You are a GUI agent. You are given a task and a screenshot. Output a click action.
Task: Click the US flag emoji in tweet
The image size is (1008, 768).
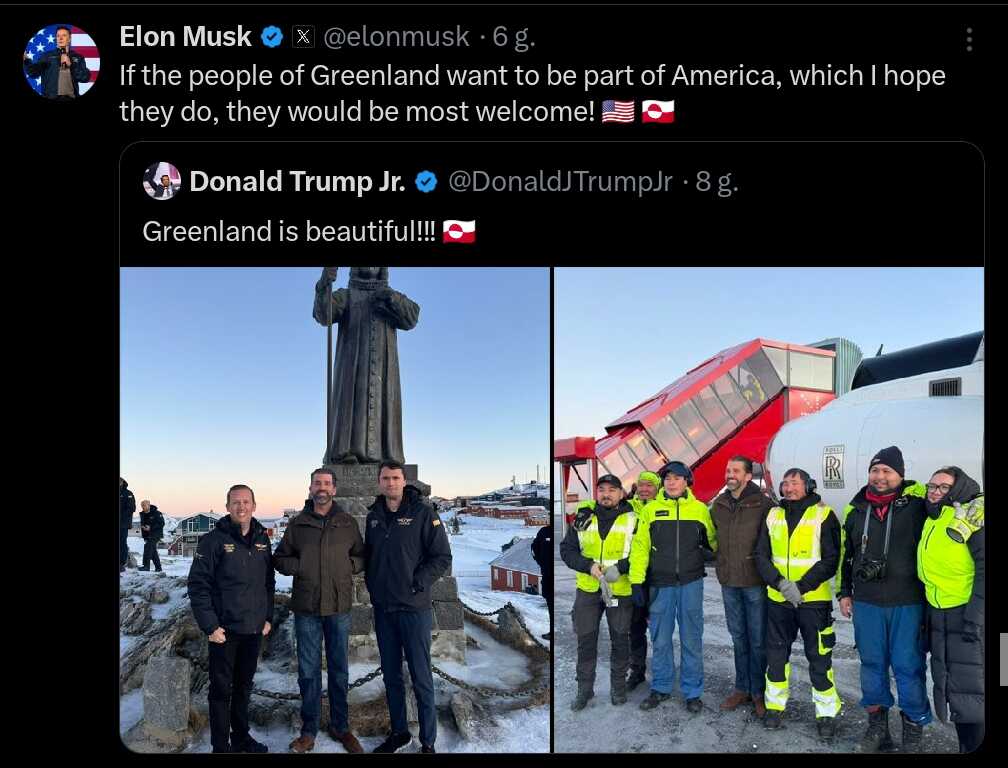coord(618,112)
